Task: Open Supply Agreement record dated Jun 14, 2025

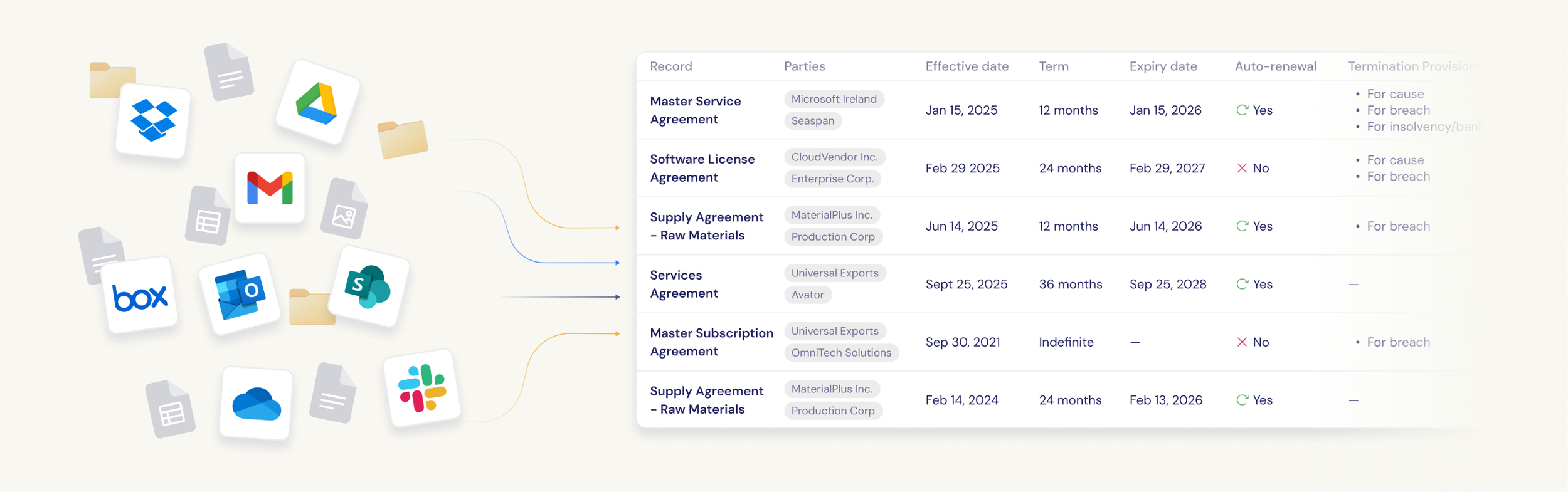Action: pos(707,226)
